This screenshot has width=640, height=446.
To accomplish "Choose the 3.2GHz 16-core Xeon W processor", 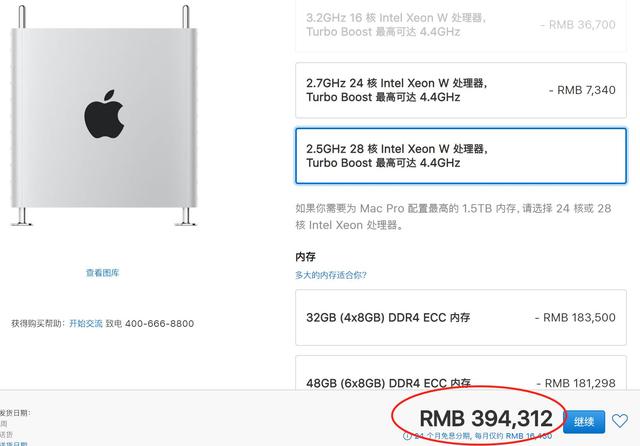I will tap(461, 25).
